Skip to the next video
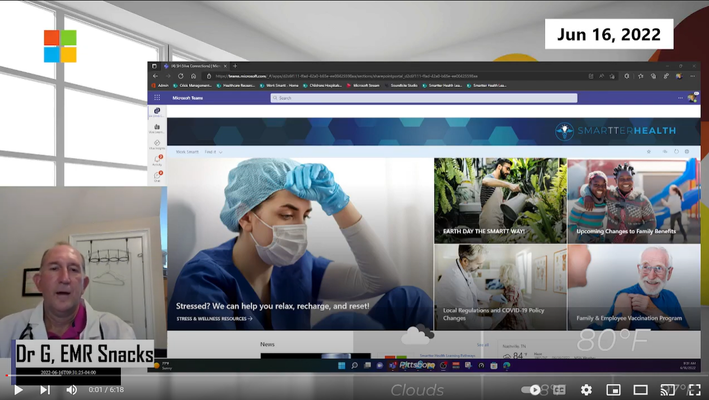This screenshot has height=400, width=709. click(45, 390)
